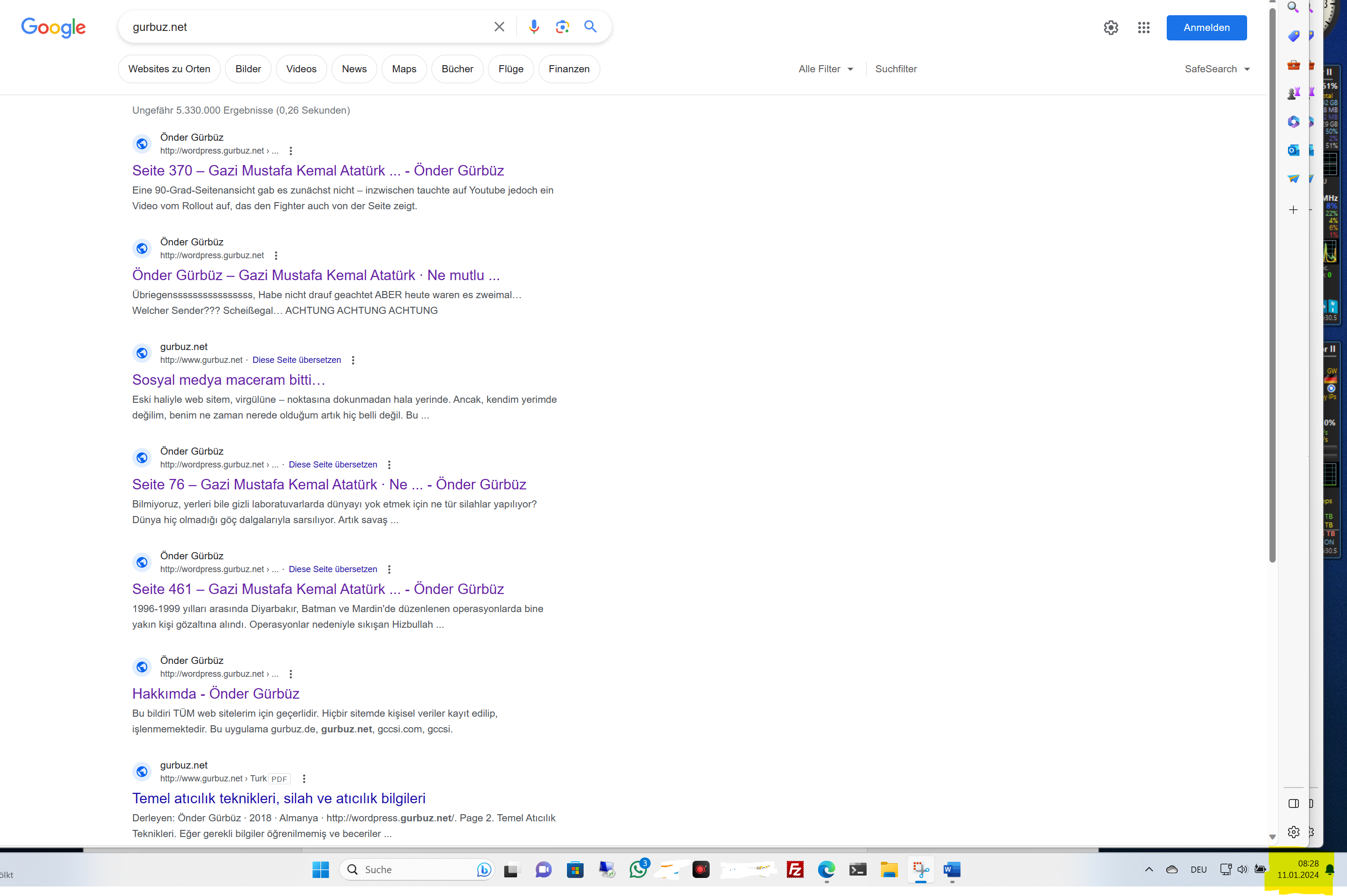
Task: Start voice search with microphone icon
Action: (534, 27)
